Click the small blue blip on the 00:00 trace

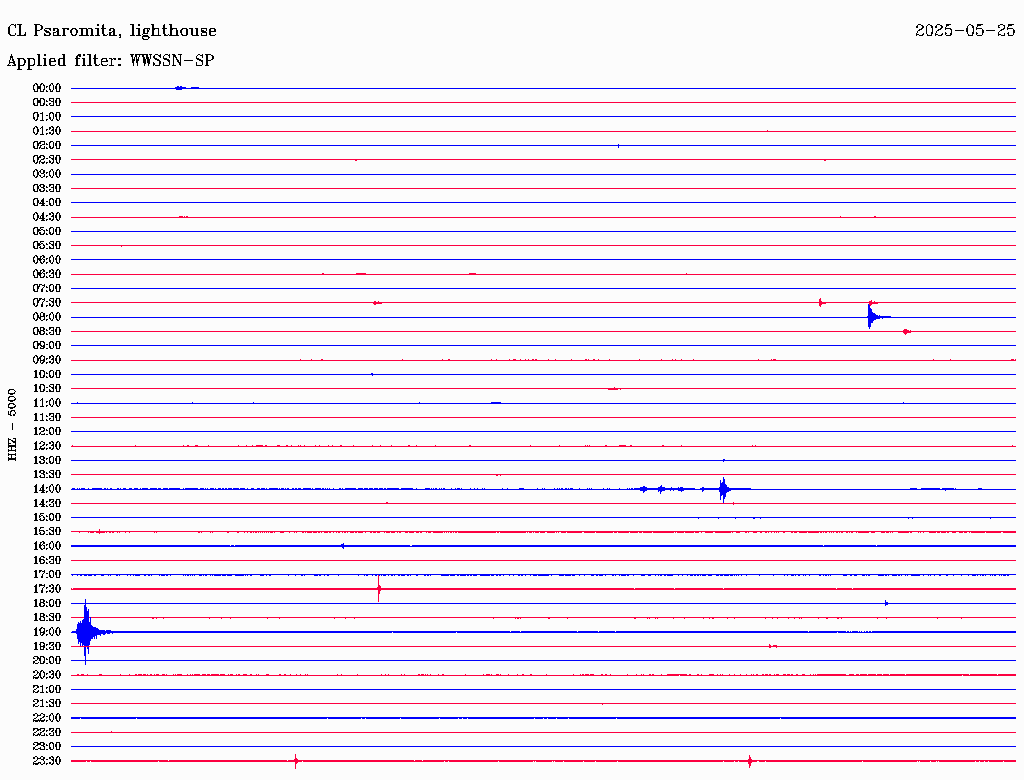180,88
